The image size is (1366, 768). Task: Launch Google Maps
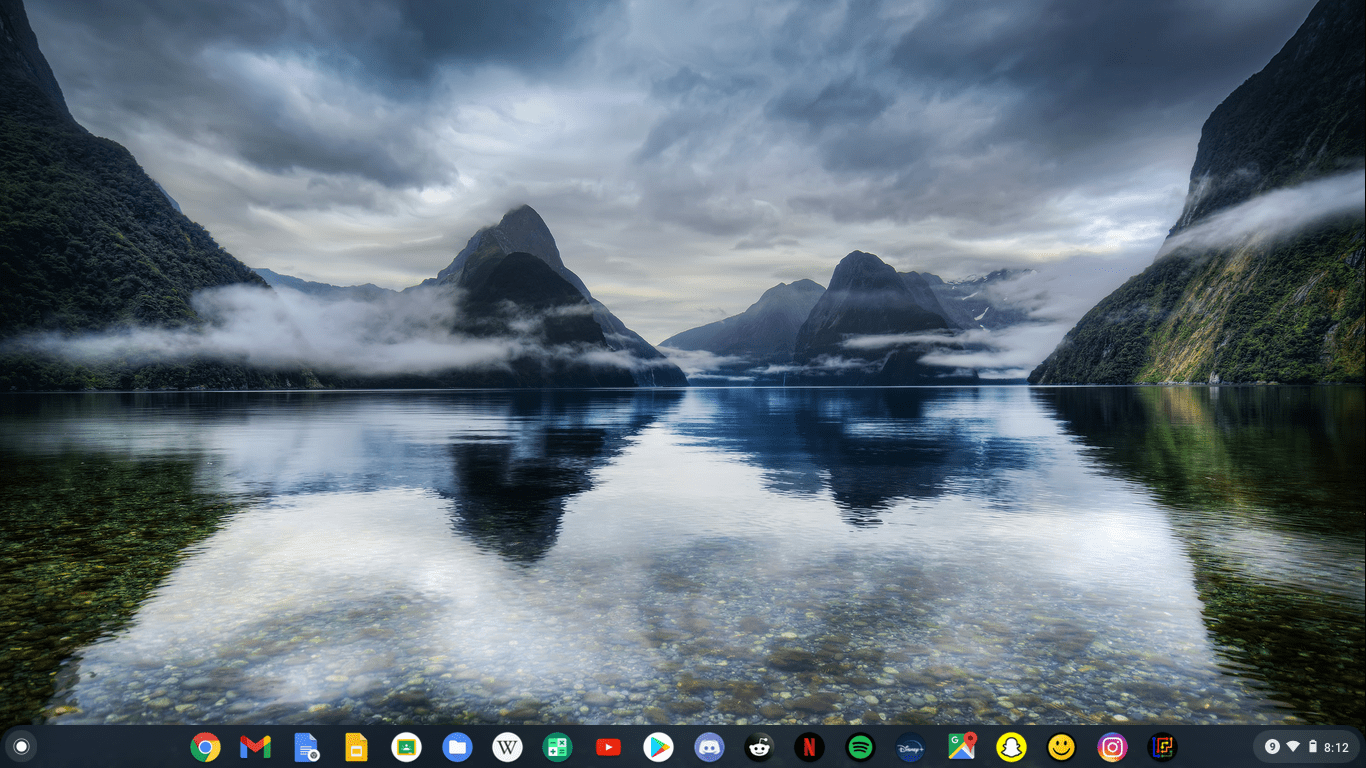(x=960, y=747)
